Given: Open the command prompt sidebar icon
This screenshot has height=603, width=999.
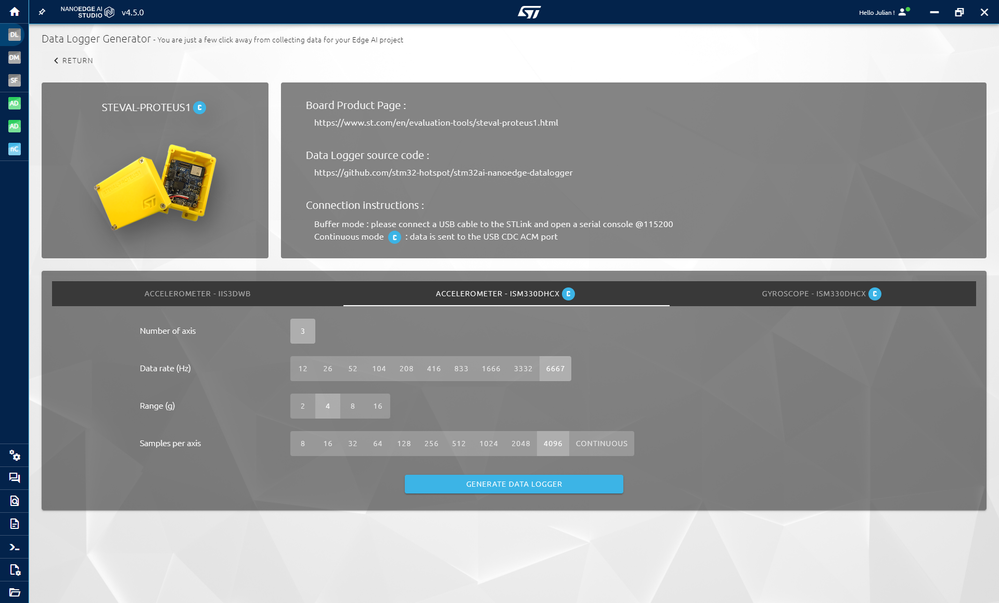Looking at the screenshot, I should pyautogui.click(x=14, y=547).
